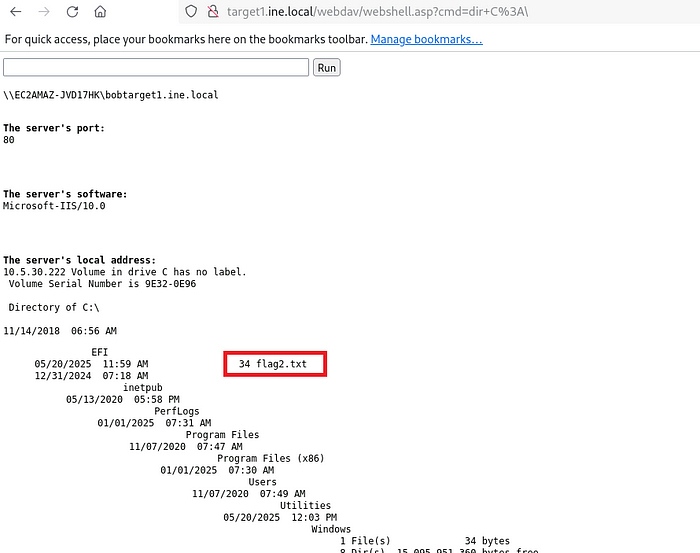
Task: Click the "The server's port:" heading
Action: pyautogui.click(x=54, y=128)
